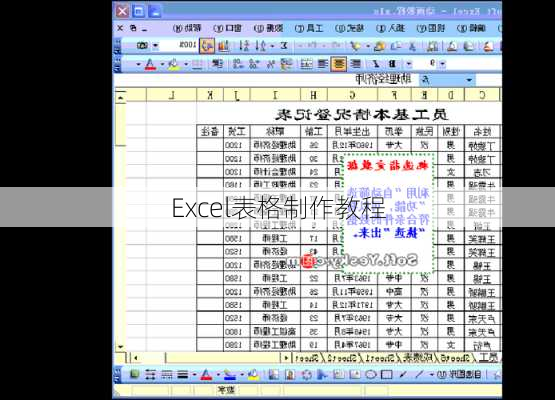Click the Format Painter brush icon
Image resolution: width=555 pixels, height=400 pixels.
point(355,46)
